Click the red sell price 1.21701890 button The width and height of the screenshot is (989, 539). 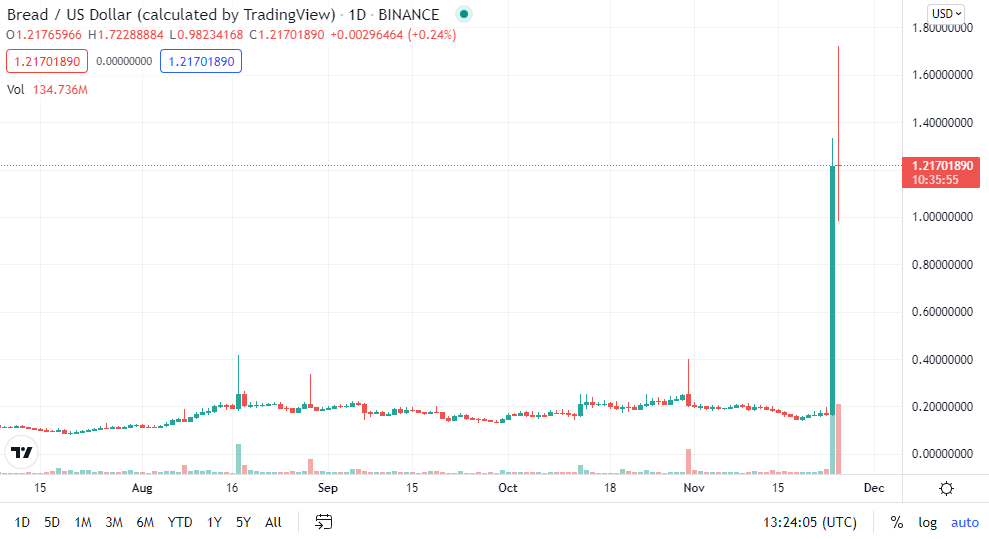point(47,61)
